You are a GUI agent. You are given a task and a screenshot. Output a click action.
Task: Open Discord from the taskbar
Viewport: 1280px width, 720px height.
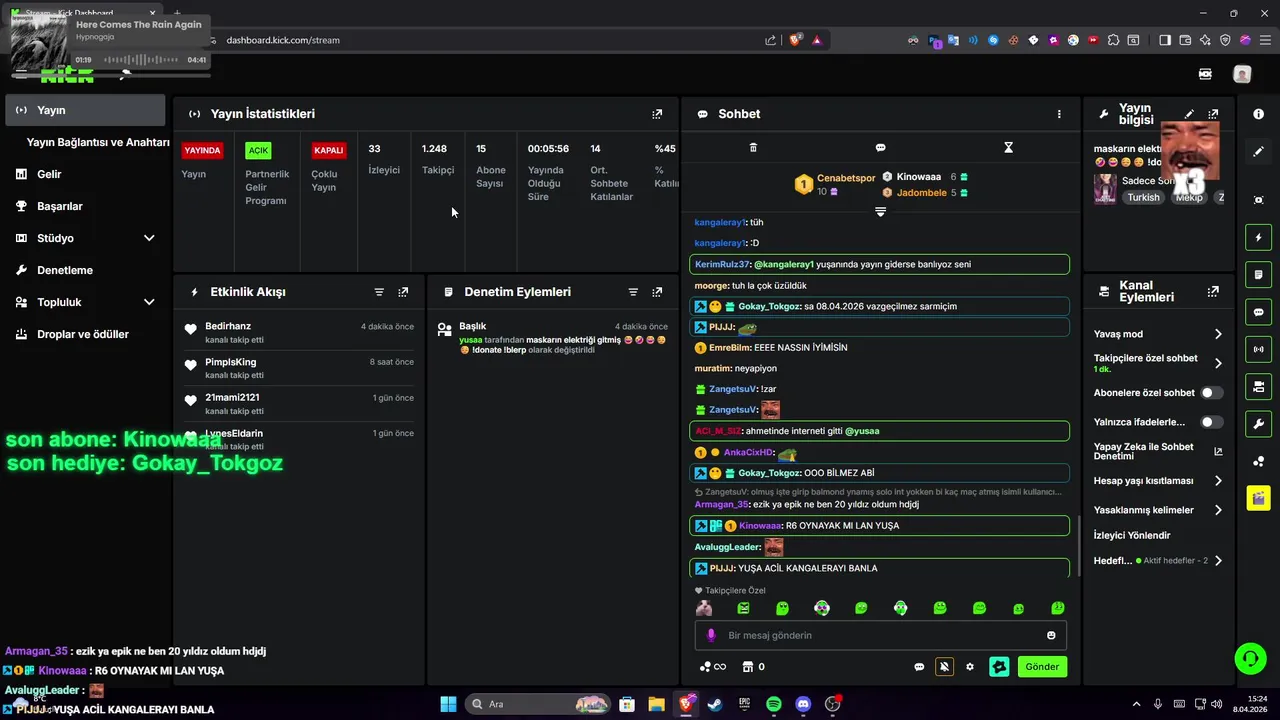[802, 704]
